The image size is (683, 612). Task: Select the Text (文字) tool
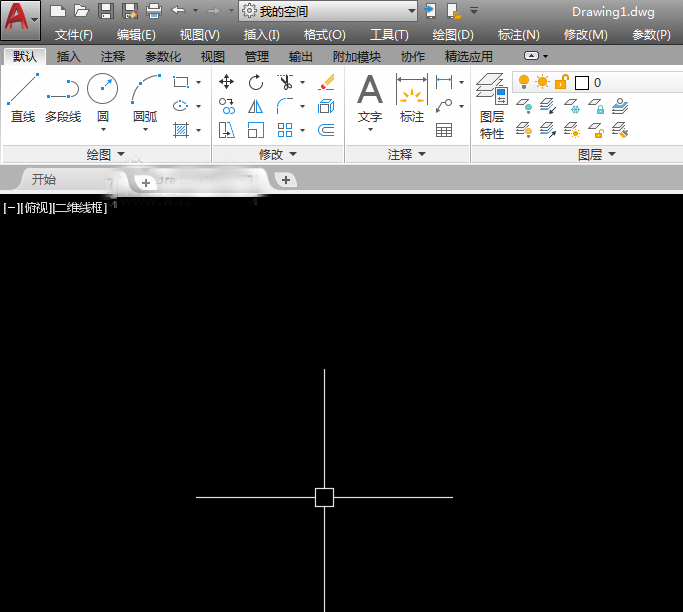pos(370,98)
